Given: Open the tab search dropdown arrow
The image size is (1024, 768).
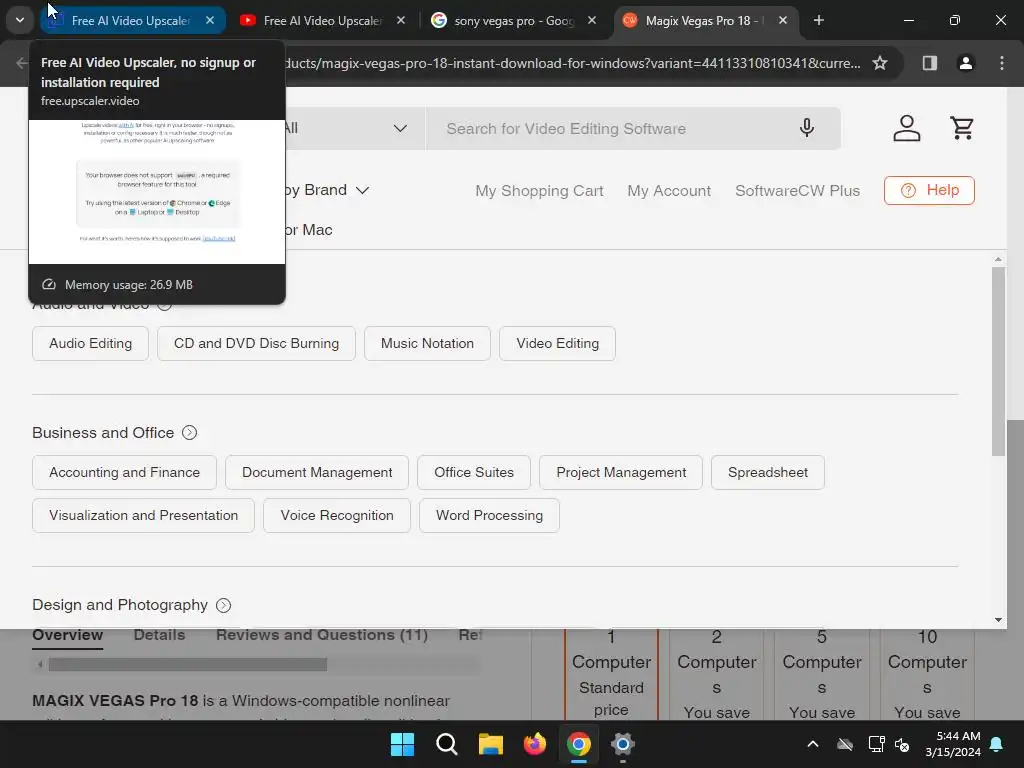Looking at the screenshot, I should click(x=20, y=20).
